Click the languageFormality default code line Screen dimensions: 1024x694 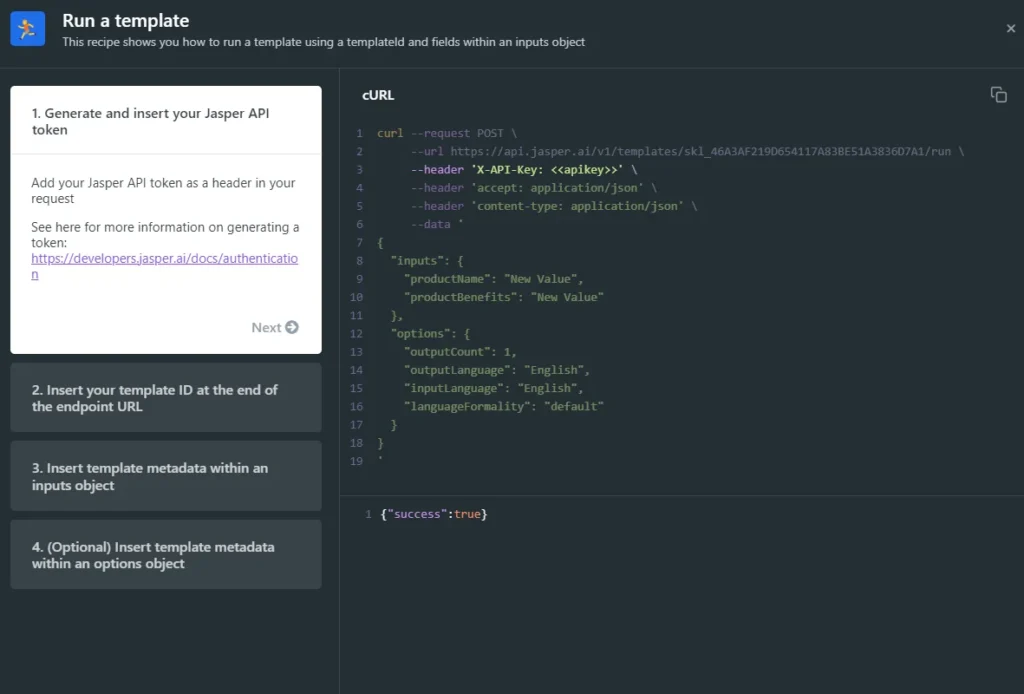point(504,406)
